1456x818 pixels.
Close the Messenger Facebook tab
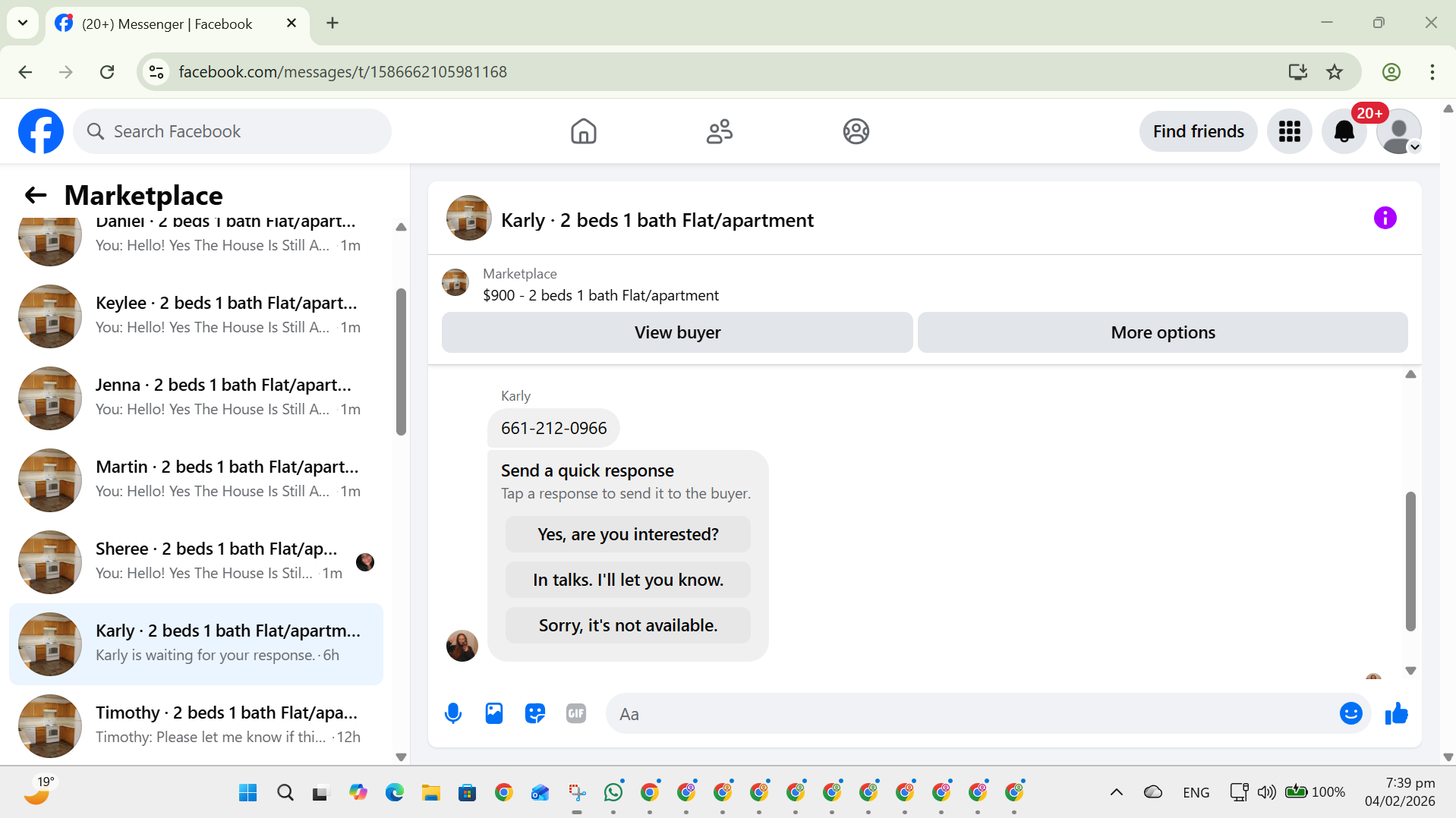(292, 24)
